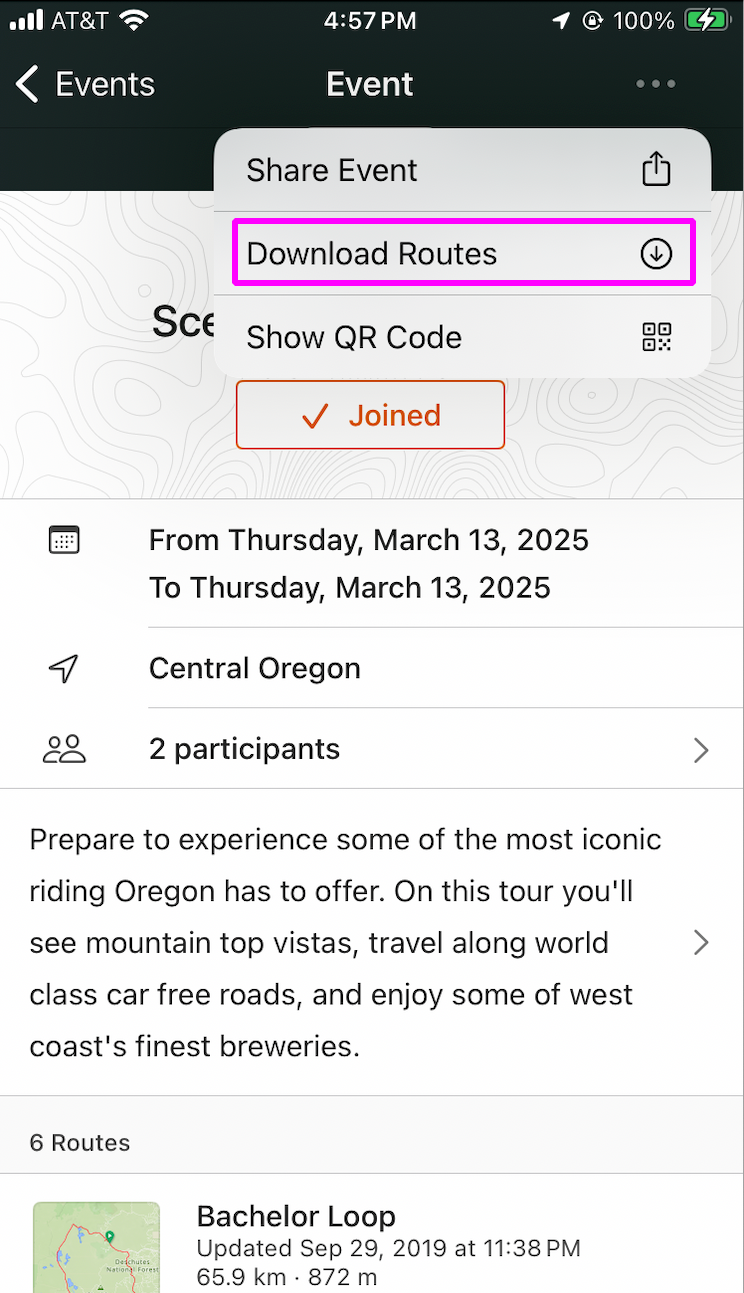Image resolution: width=744 pixels, height=1293 pixels.
Task: Open the three-dot more options menu
Action: coord(656,84)
